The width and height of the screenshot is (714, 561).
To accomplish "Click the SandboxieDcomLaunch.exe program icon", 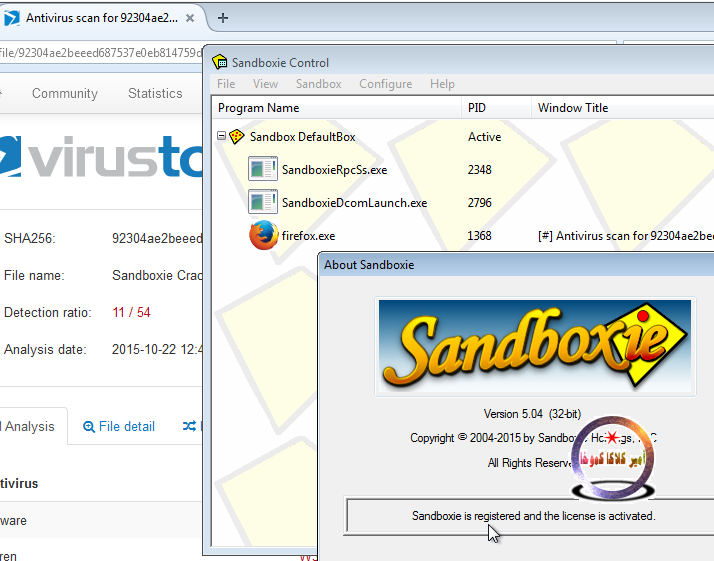I will [x=263, y=202].
